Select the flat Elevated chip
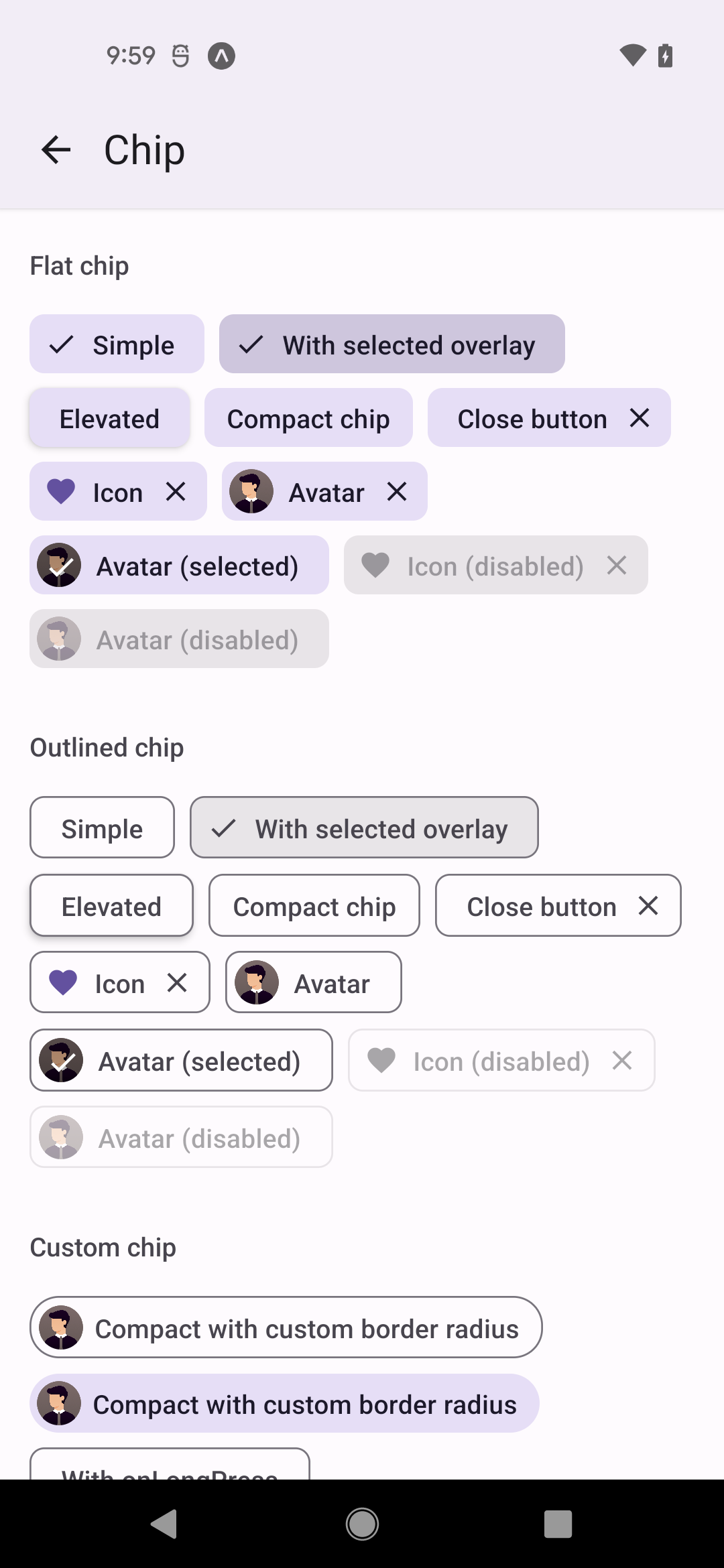 coord(109,419)
